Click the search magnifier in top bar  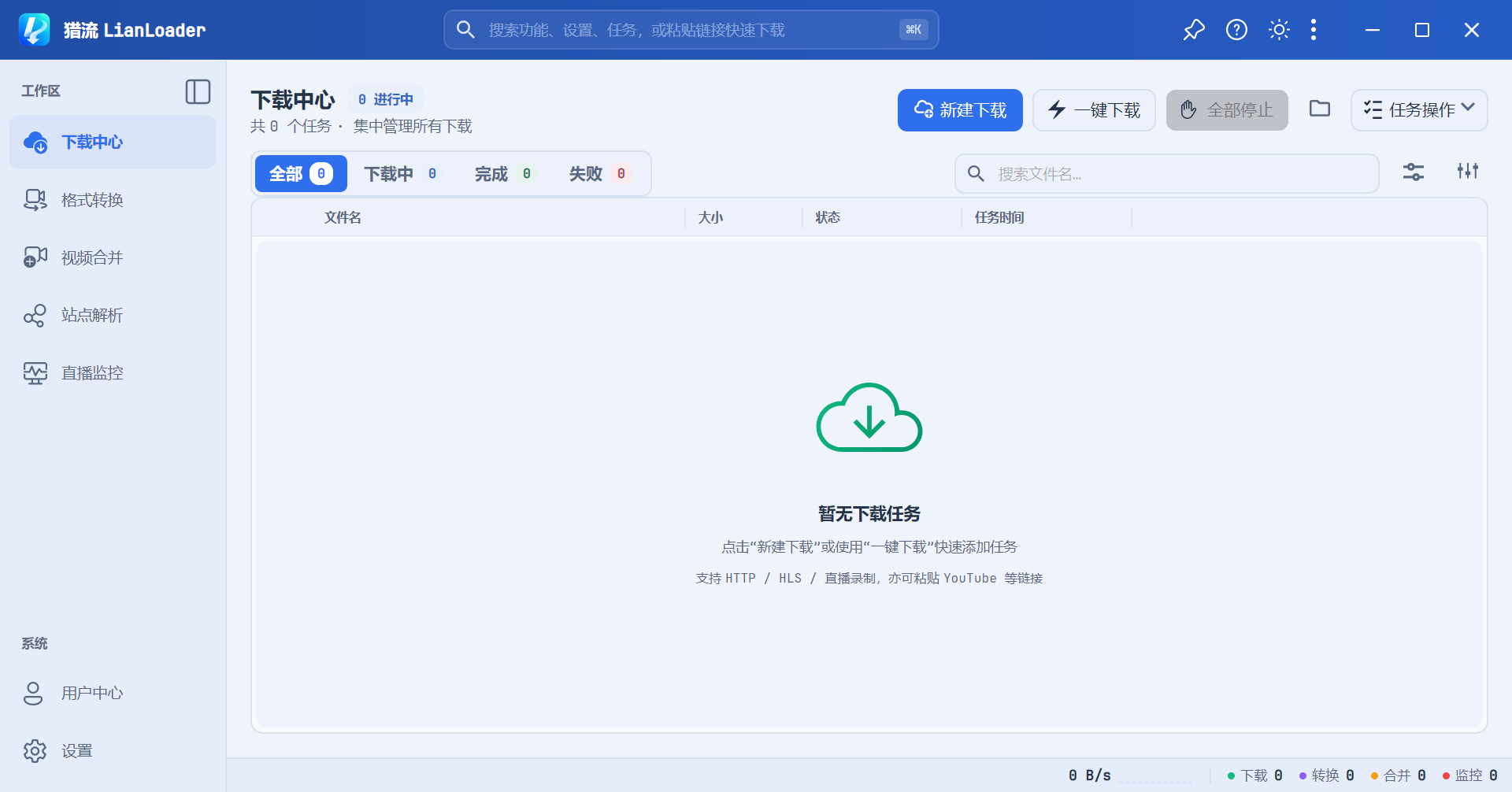point(465,30)
